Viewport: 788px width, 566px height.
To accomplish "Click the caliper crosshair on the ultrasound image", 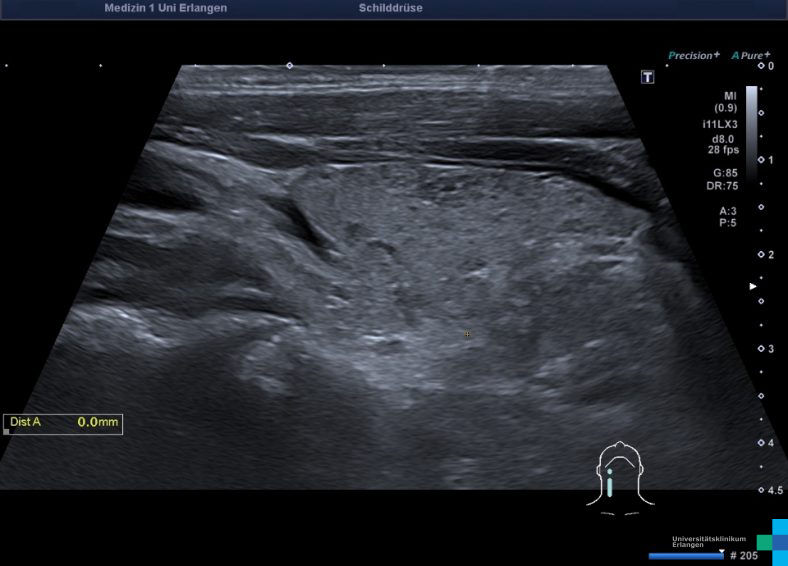I will point(467,334).
